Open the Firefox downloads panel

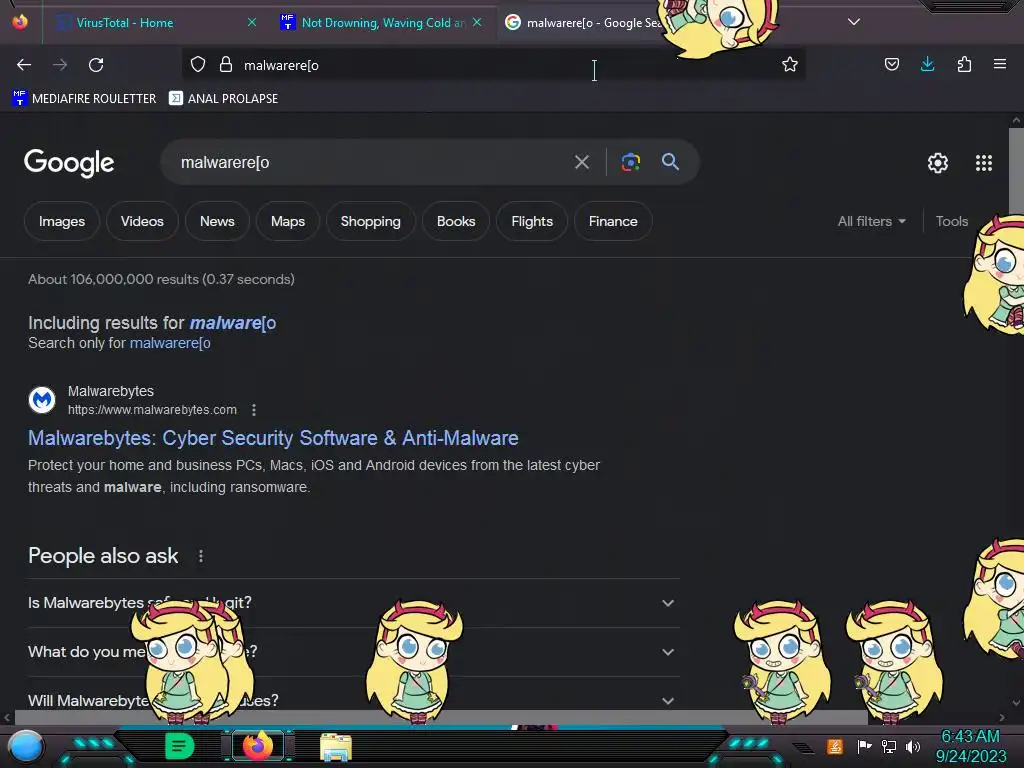(927, 65)
